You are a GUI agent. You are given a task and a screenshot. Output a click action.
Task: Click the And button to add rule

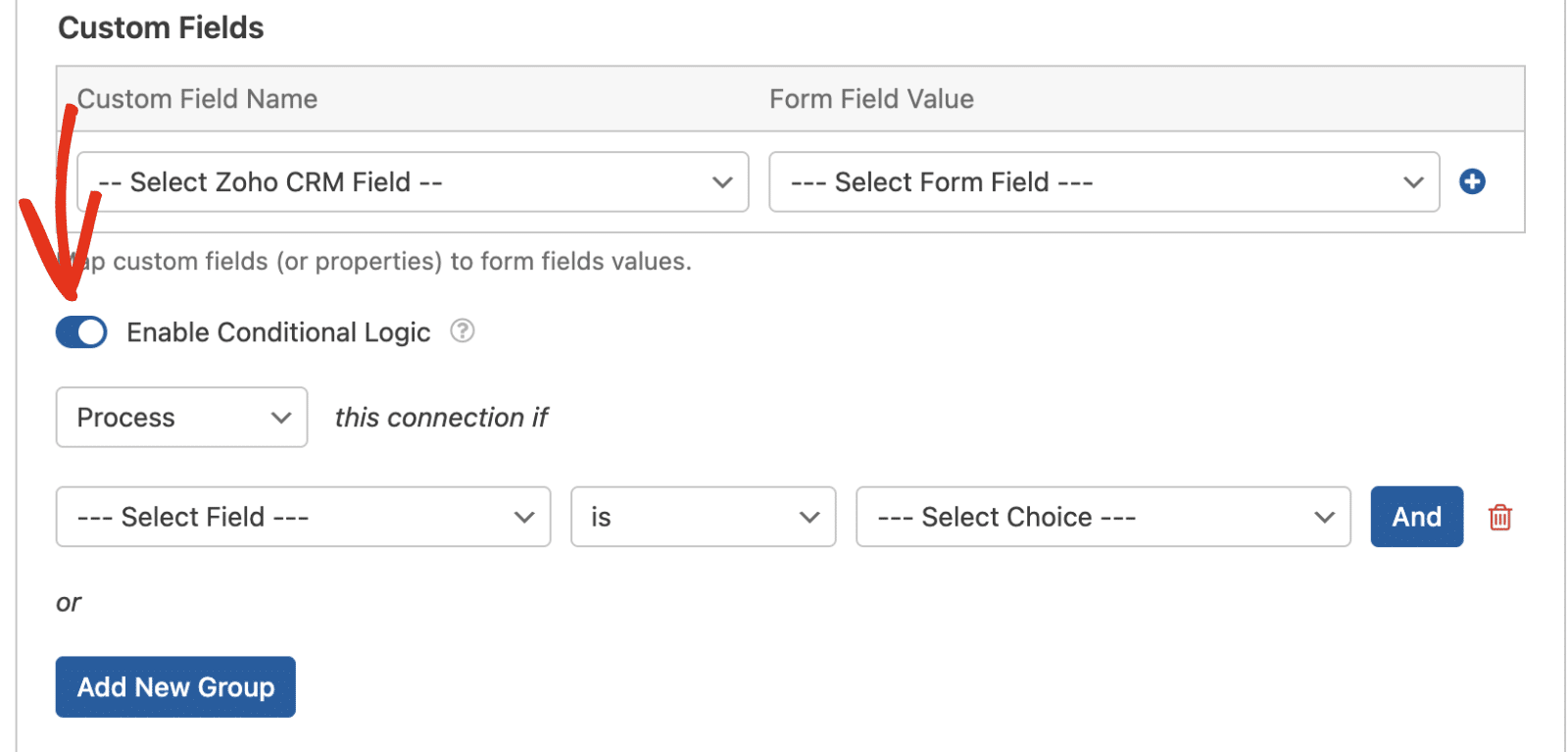(x=1417, y=517)
